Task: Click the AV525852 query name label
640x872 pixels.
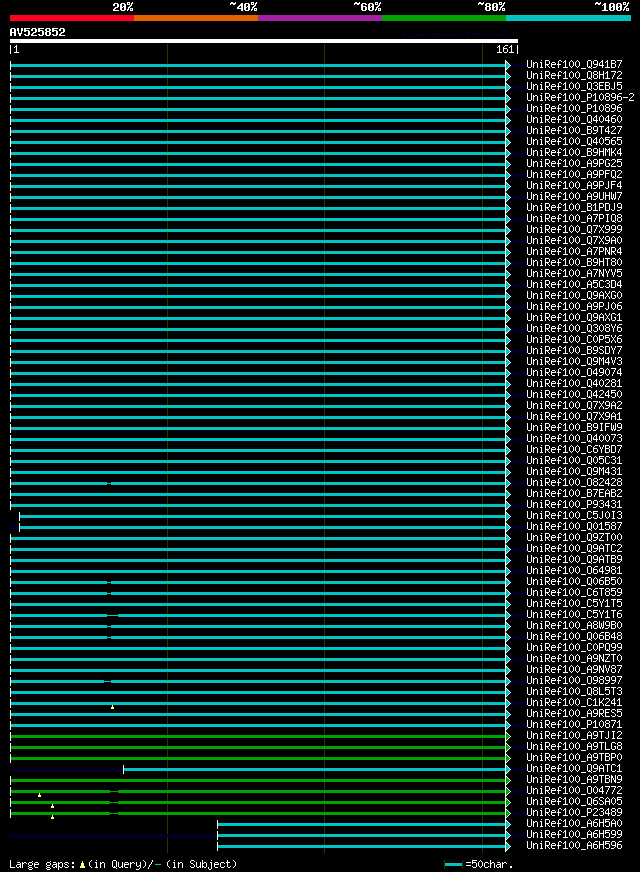Action: (x=37, y=32)
